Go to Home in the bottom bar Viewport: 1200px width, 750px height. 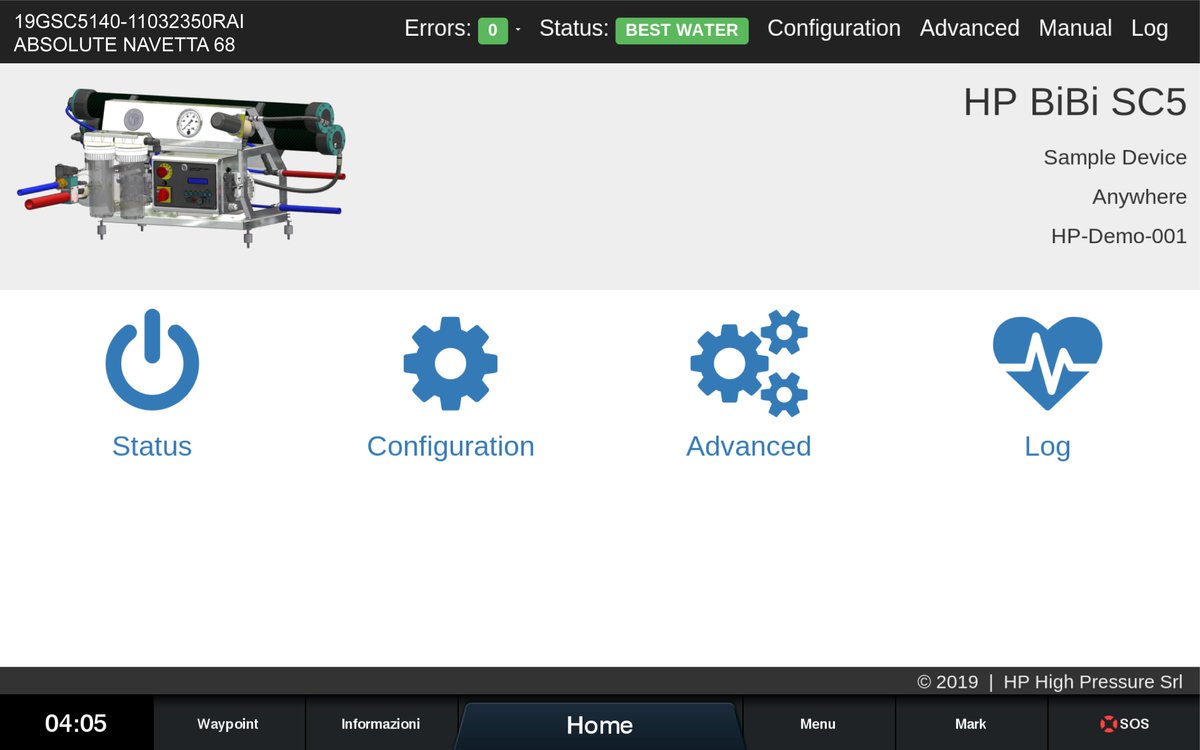coord(600,725)
